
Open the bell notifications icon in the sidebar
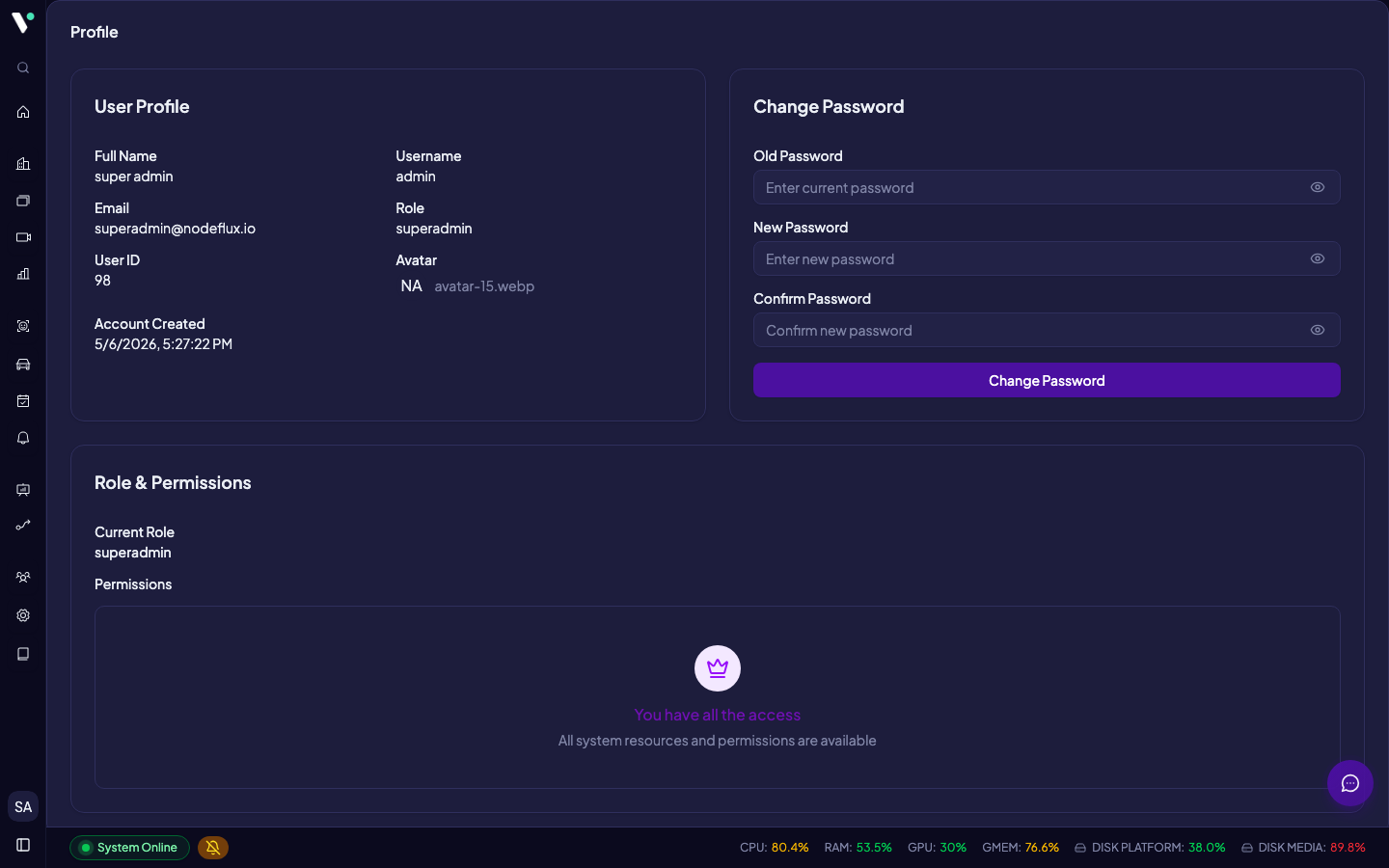click(x=23, y=438)
